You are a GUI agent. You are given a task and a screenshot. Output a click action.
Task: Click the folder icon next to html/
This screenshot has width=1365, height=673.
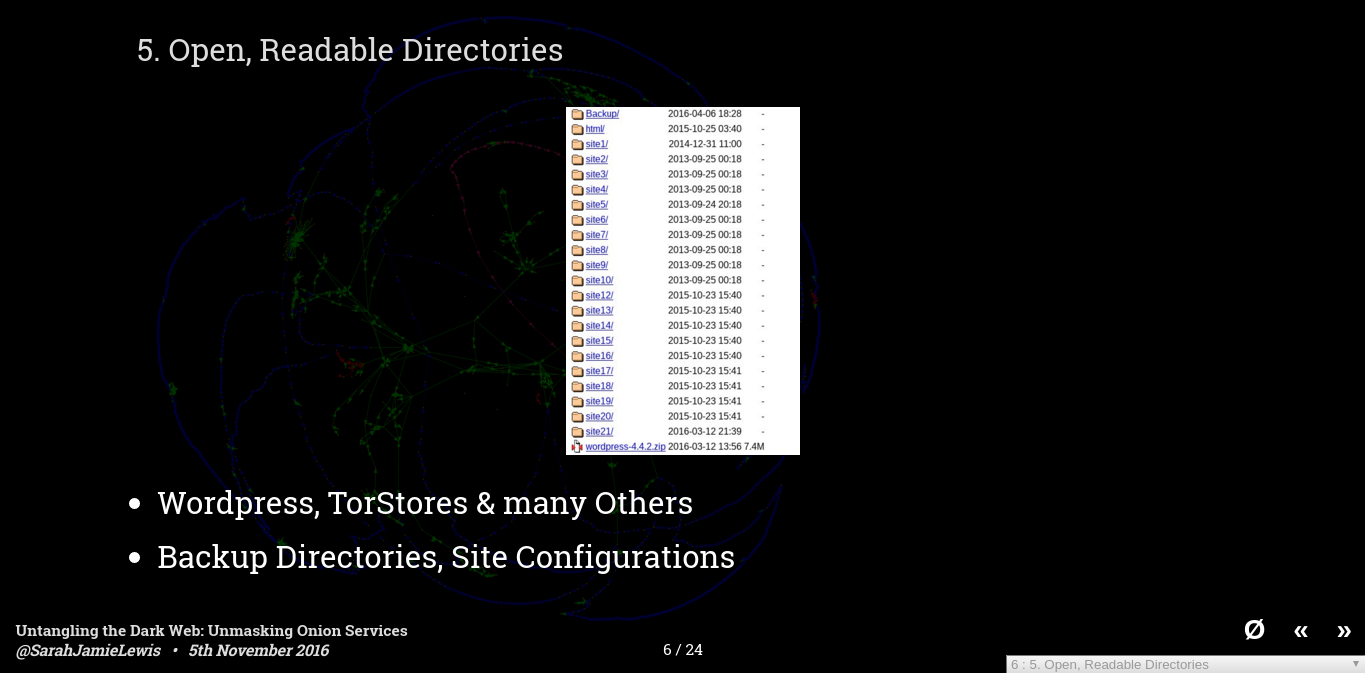tap(577, 129)
